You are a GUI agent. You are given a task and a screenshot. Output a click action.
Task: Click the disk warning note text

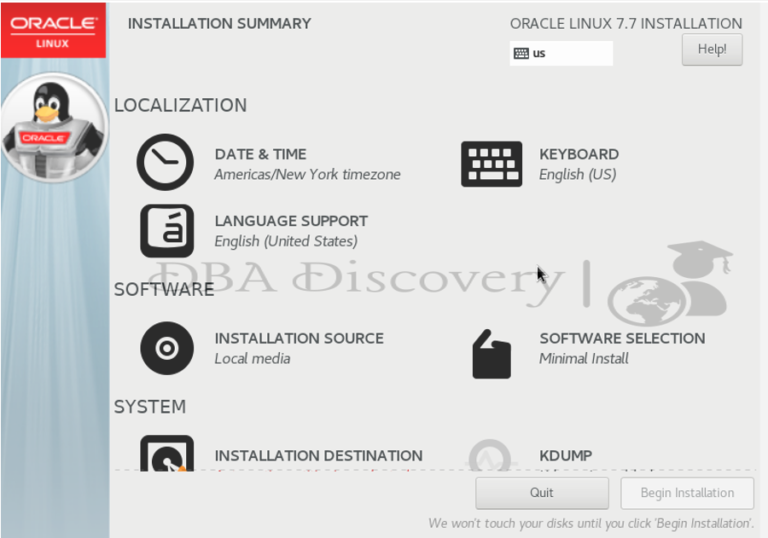[591, 523]
